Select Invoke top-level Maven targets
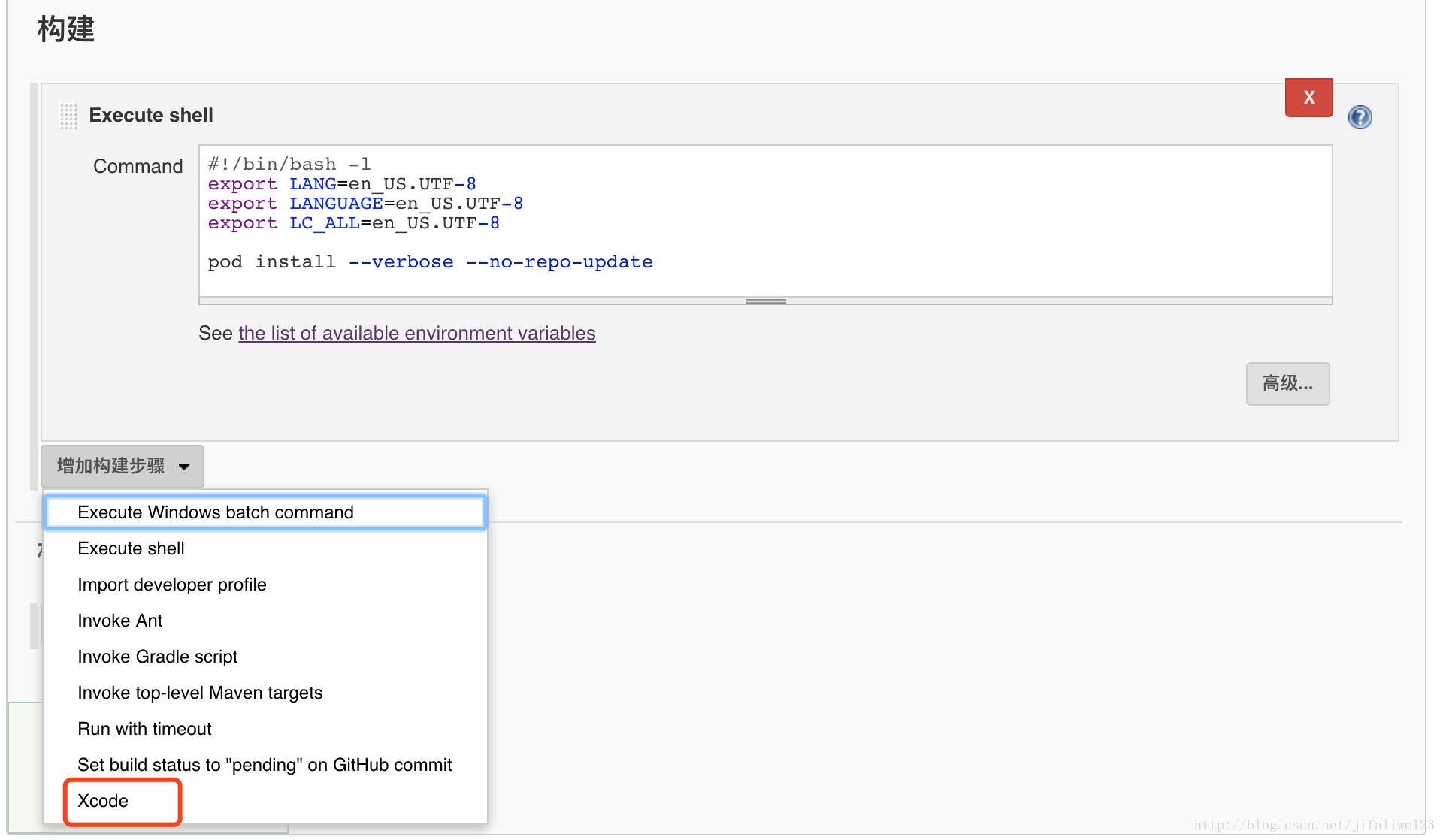This screenshot has width=1443, height=840. click(x=265, y=693)
